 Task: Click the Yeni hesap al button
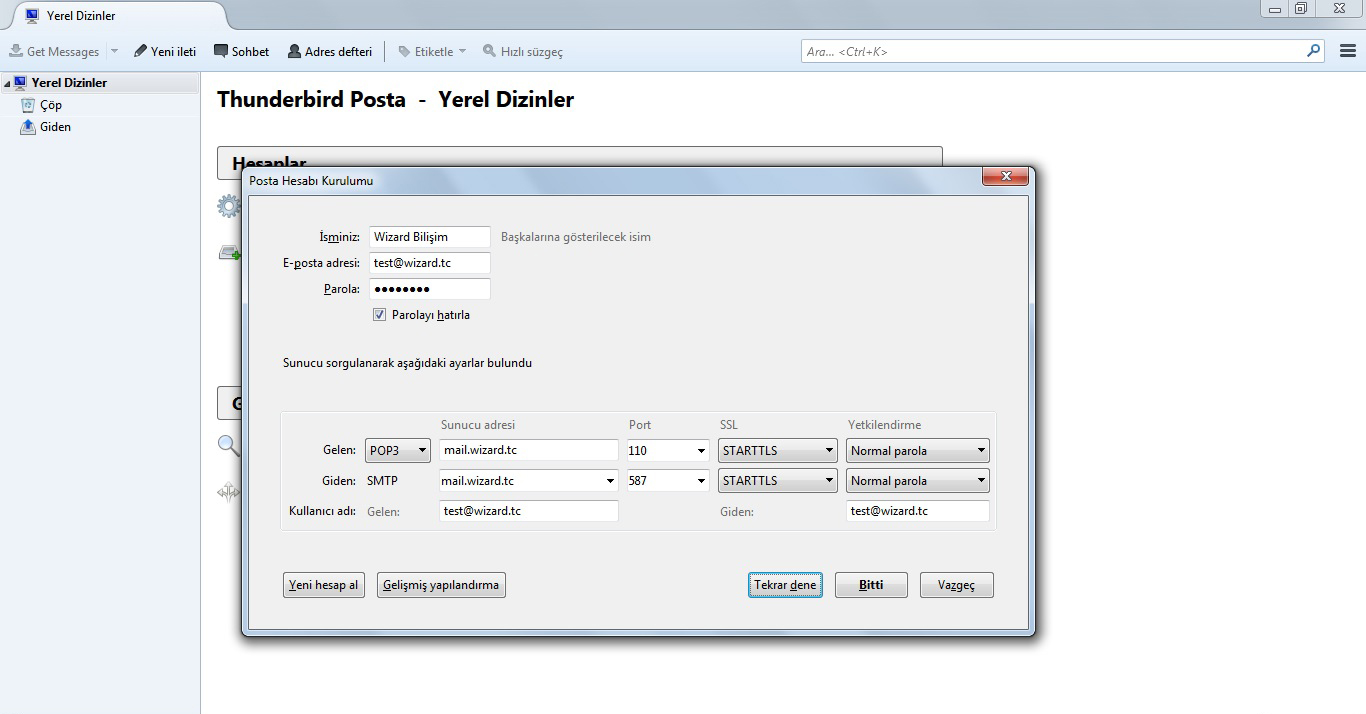click(324, 585)
